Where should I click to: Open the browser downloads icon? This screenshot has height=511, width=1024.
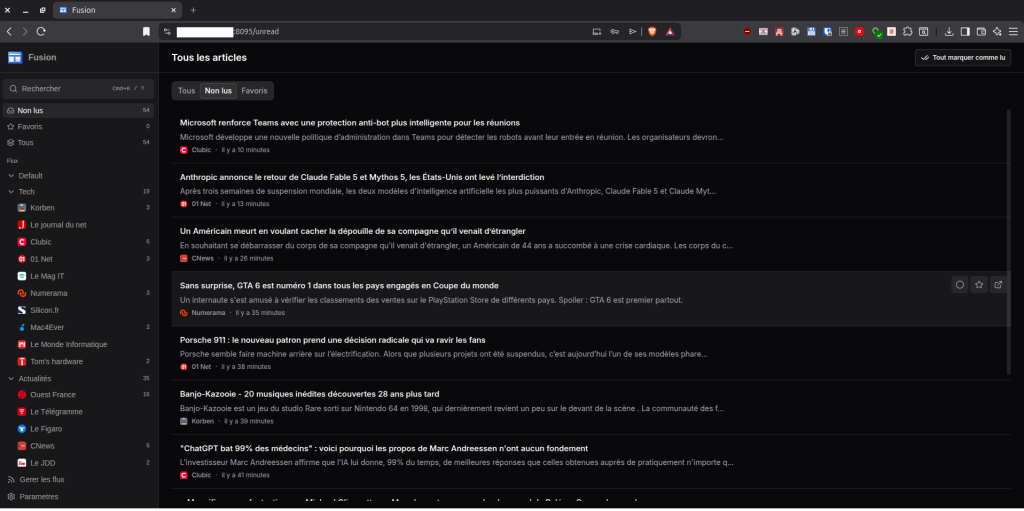click(x=949, y=31)
